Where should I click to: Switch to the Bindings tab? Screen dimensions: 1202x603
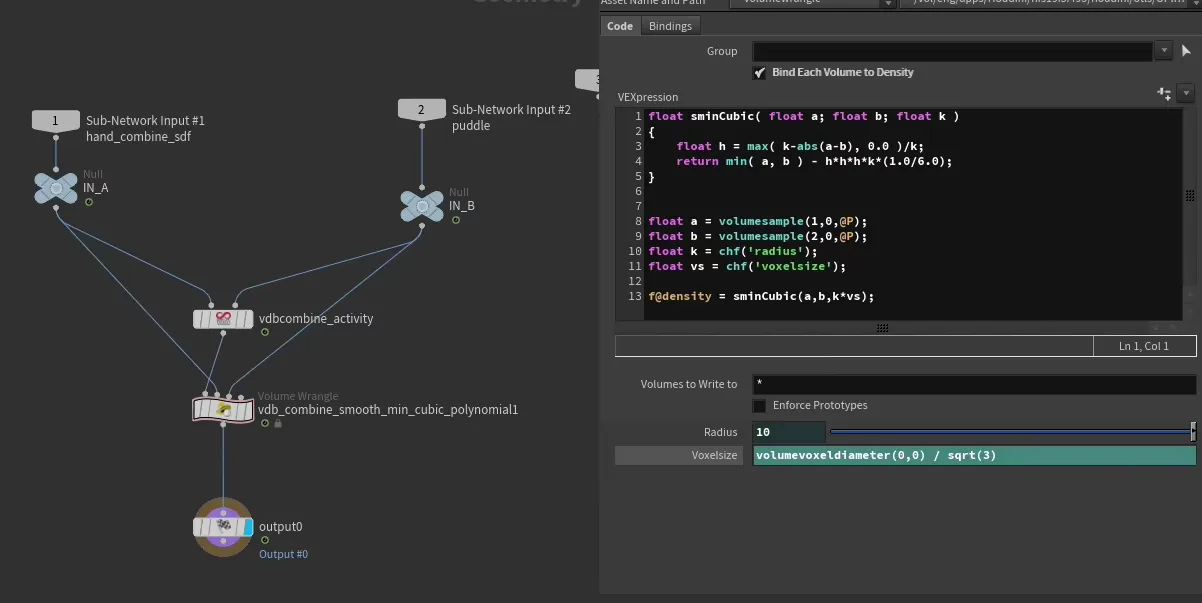pos(670,26)
